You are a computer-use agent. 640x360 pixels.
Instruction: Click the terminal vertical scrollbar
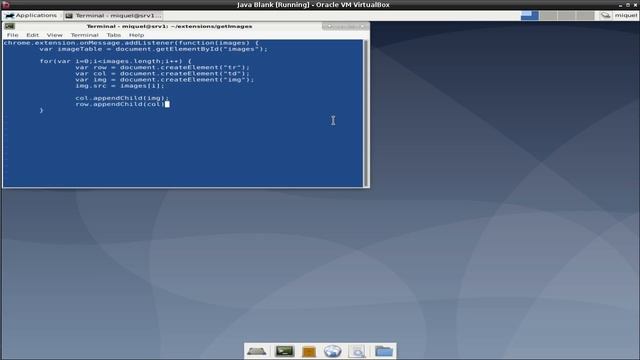click(366, 113)
